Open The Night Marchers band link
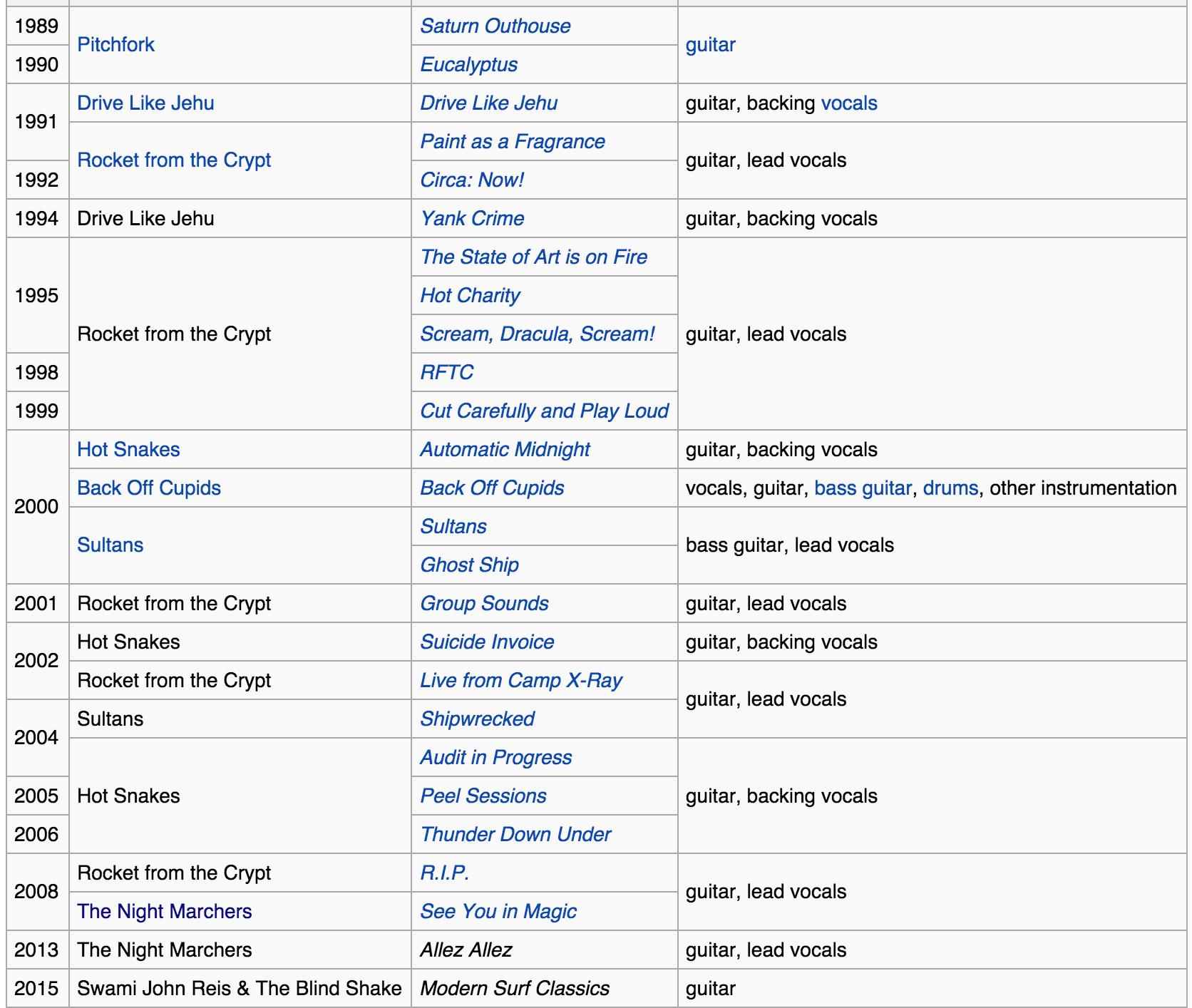1192x1008 pixels. coord(165,912)
